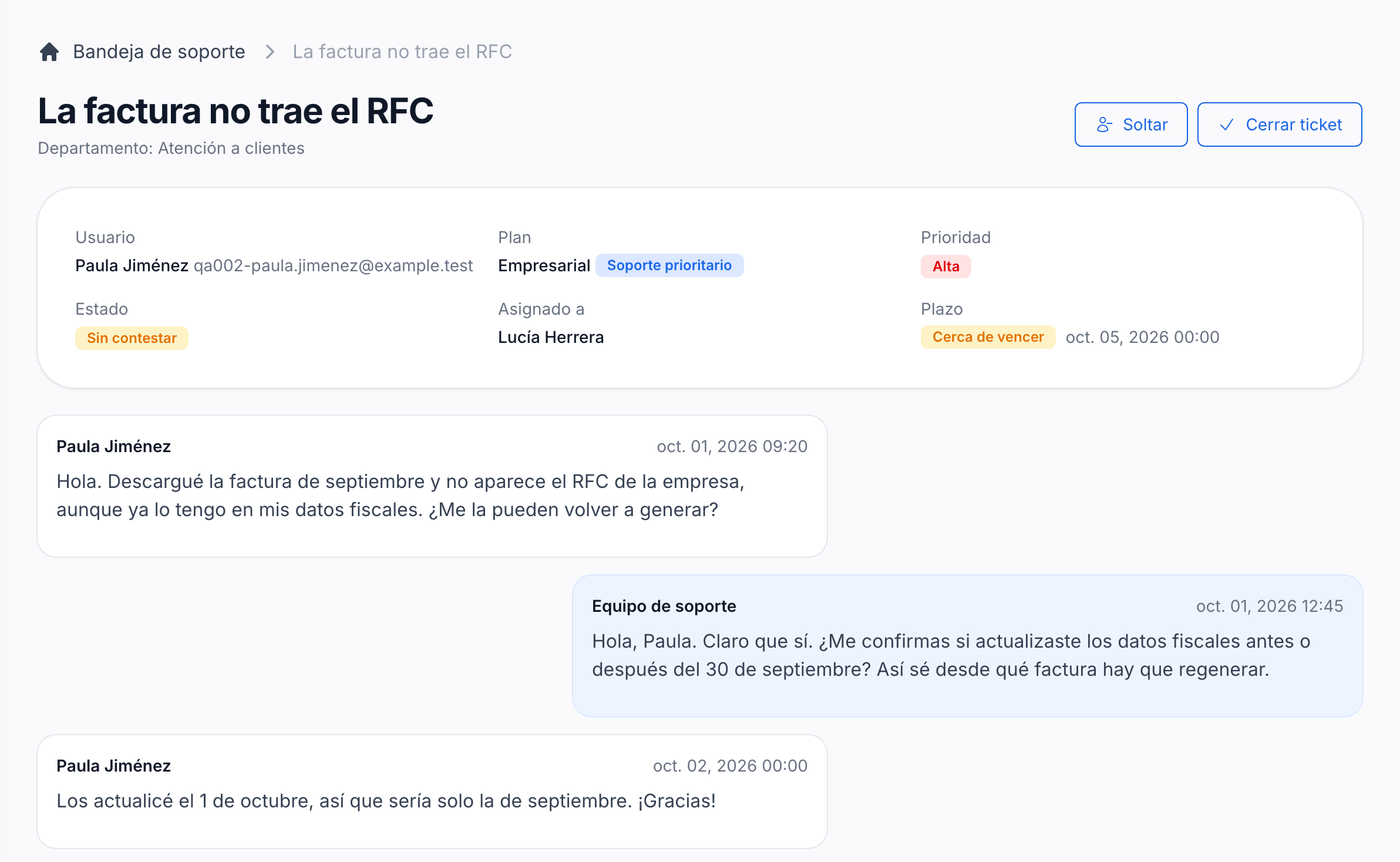Open Bandeja de soporte breadcrumb link
Viewport: 1400px width, 862px height.
(159, 52)
